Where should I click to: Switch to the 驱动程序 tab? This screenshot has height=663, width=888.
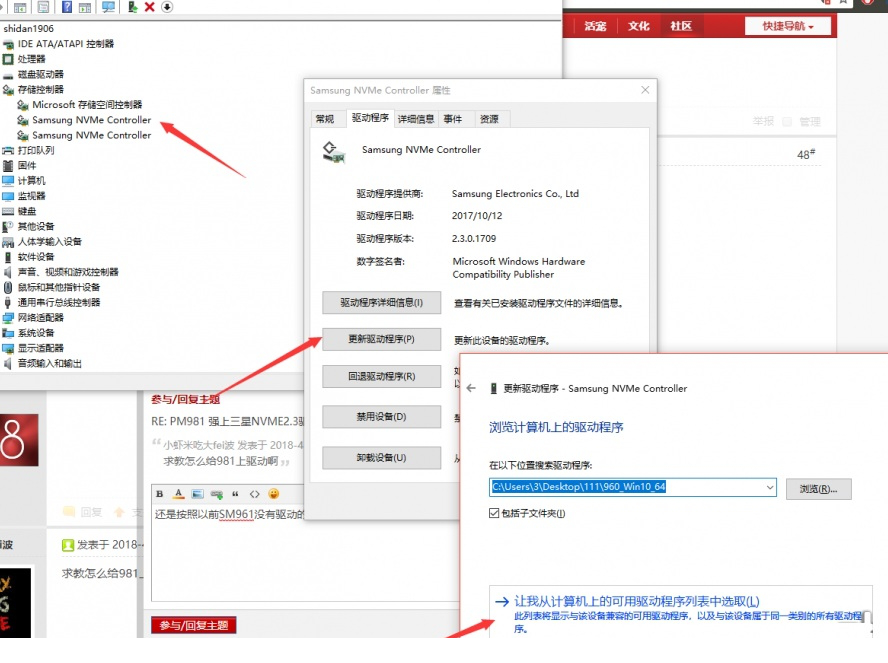pyautogui.click(x=370, y=118)
